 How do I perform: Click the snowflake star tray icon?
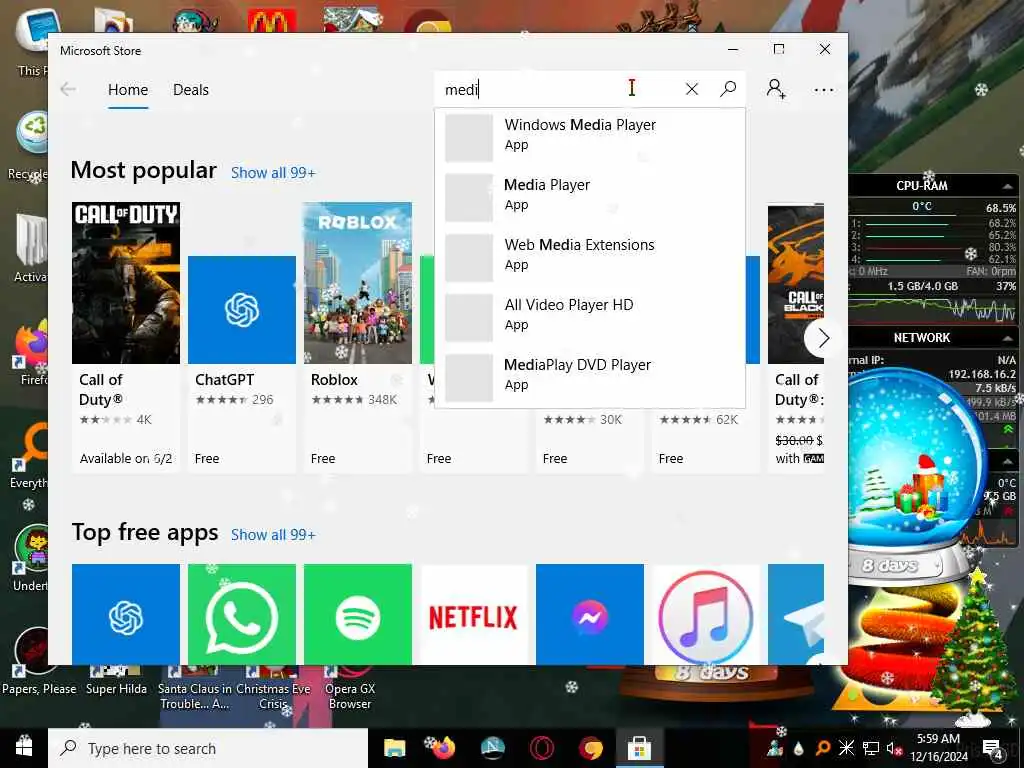pyautogui.click(x=846, y=748)
